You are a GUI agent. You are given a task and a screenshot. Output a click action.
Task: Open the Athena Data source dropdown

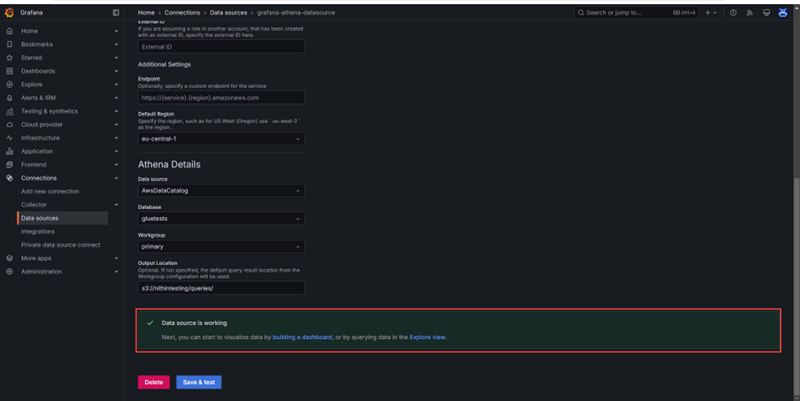pos(220,190)
